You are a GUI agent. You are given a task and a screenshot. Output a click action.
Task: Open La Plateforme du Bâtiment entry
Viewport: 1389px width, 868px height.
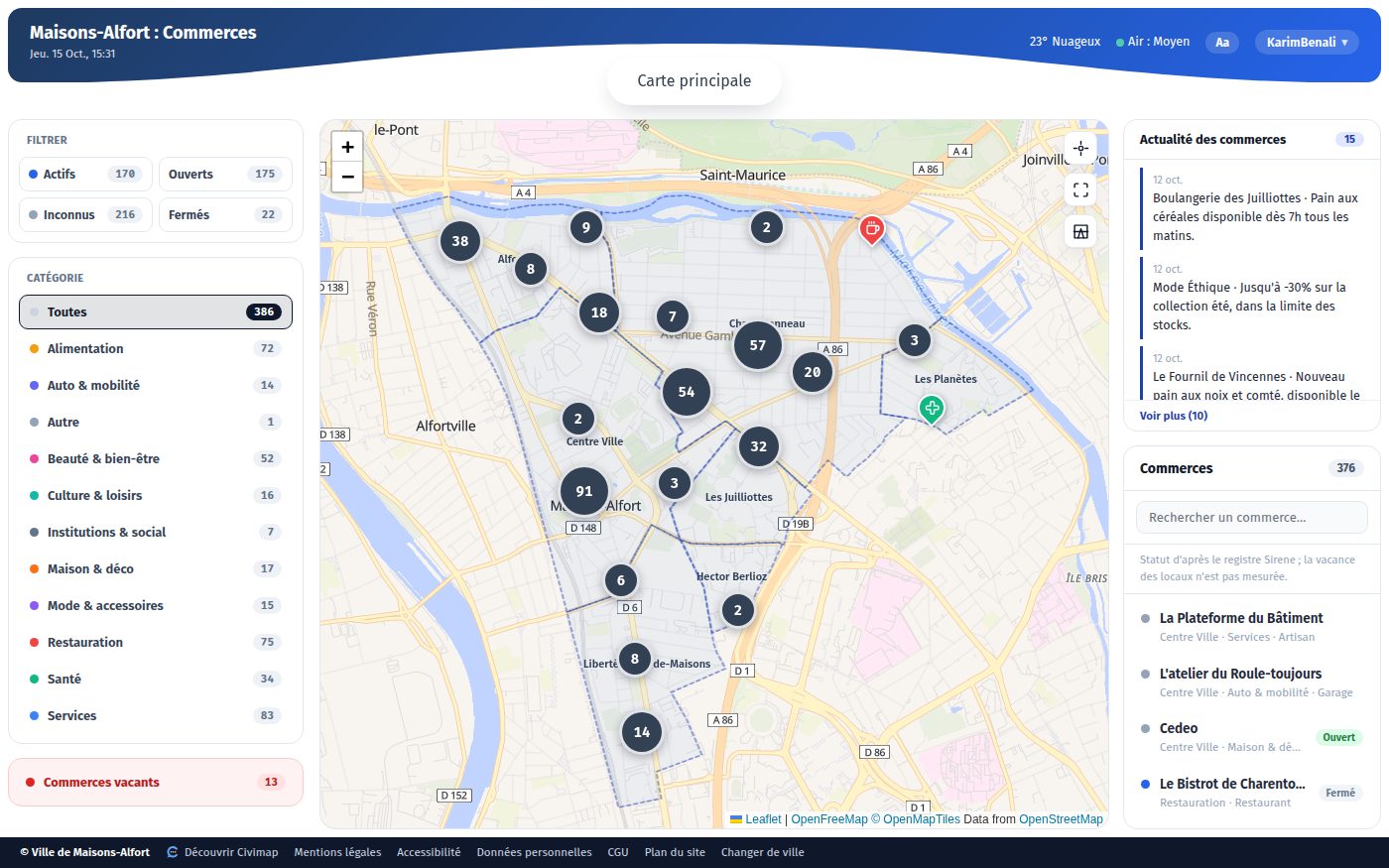(x=1251, y=627)
